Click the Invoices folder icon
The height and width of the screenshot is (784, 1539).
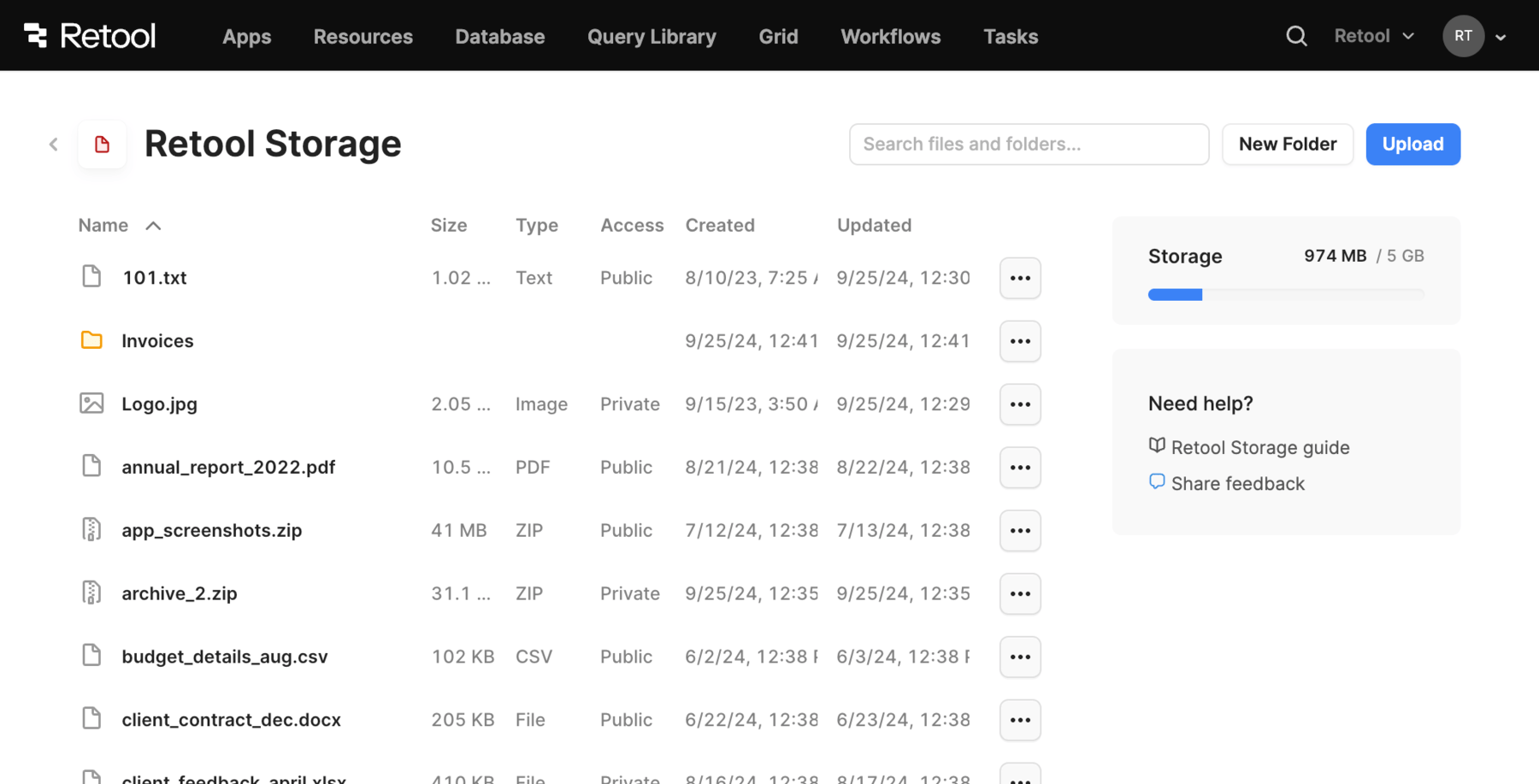(x=91, y=340)
